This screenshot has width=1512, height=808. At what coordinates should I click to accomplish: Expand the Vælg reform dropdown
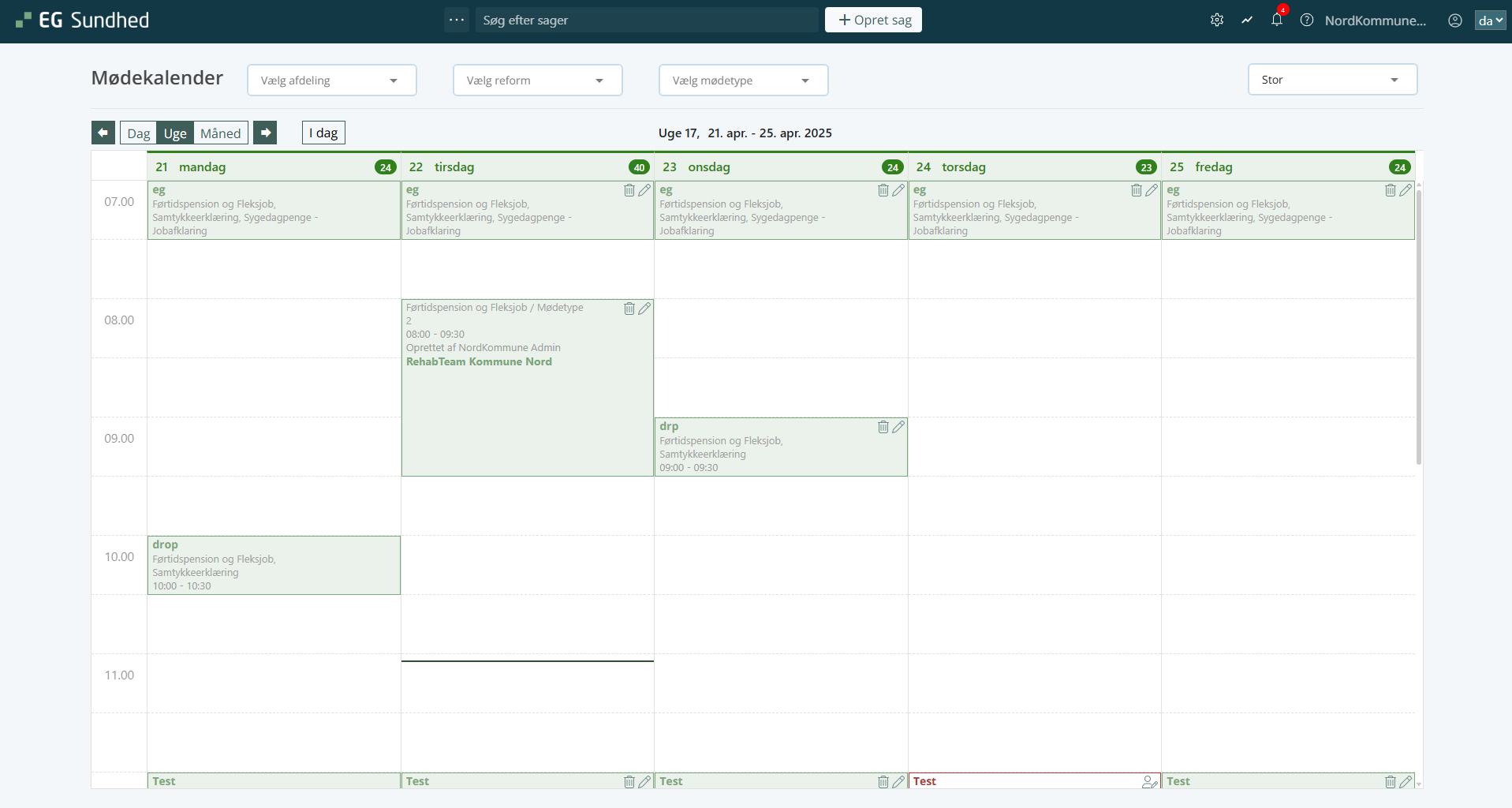[537, 80]
